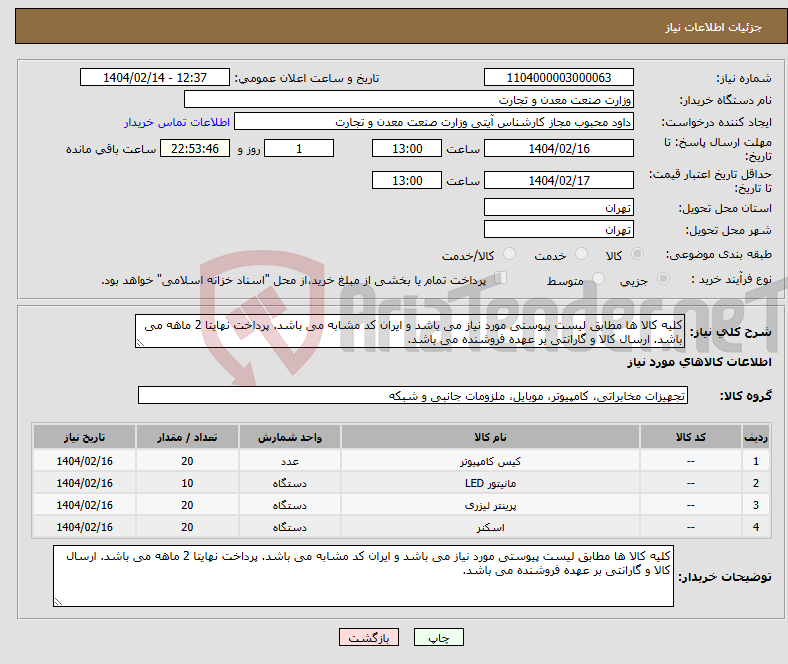Click the کیس کامپیوتر item name cell
The image size is (788, 664).
490,461
